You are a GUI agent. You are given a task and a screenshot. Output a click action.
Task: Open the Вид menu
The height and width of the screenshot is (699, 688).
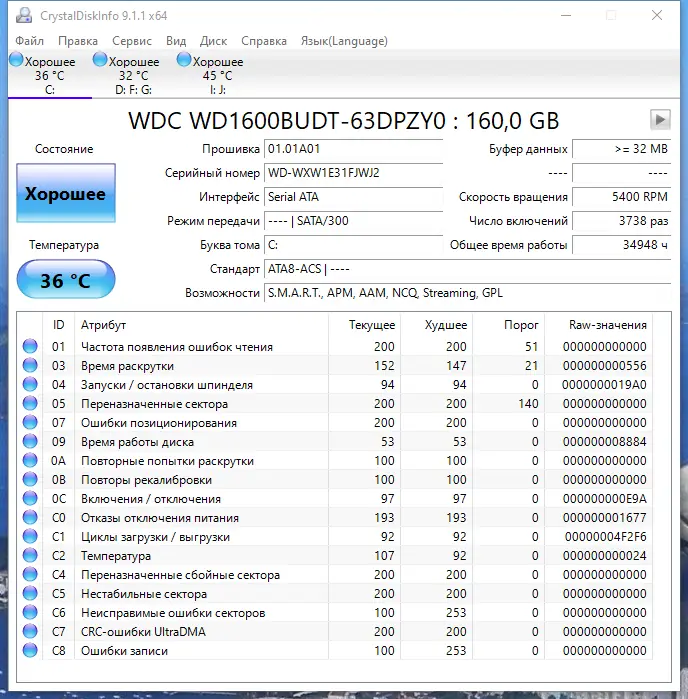[176, 41]
